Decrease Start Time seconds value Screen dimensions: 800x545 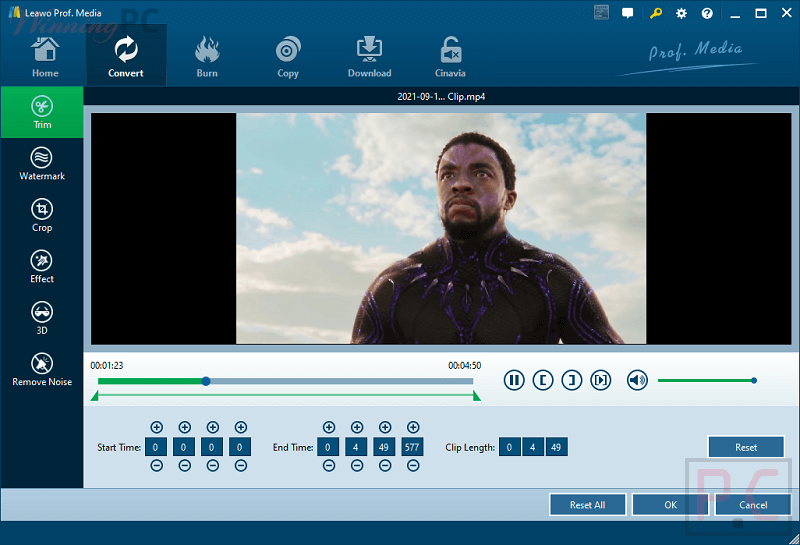click(x=213, y=465)
